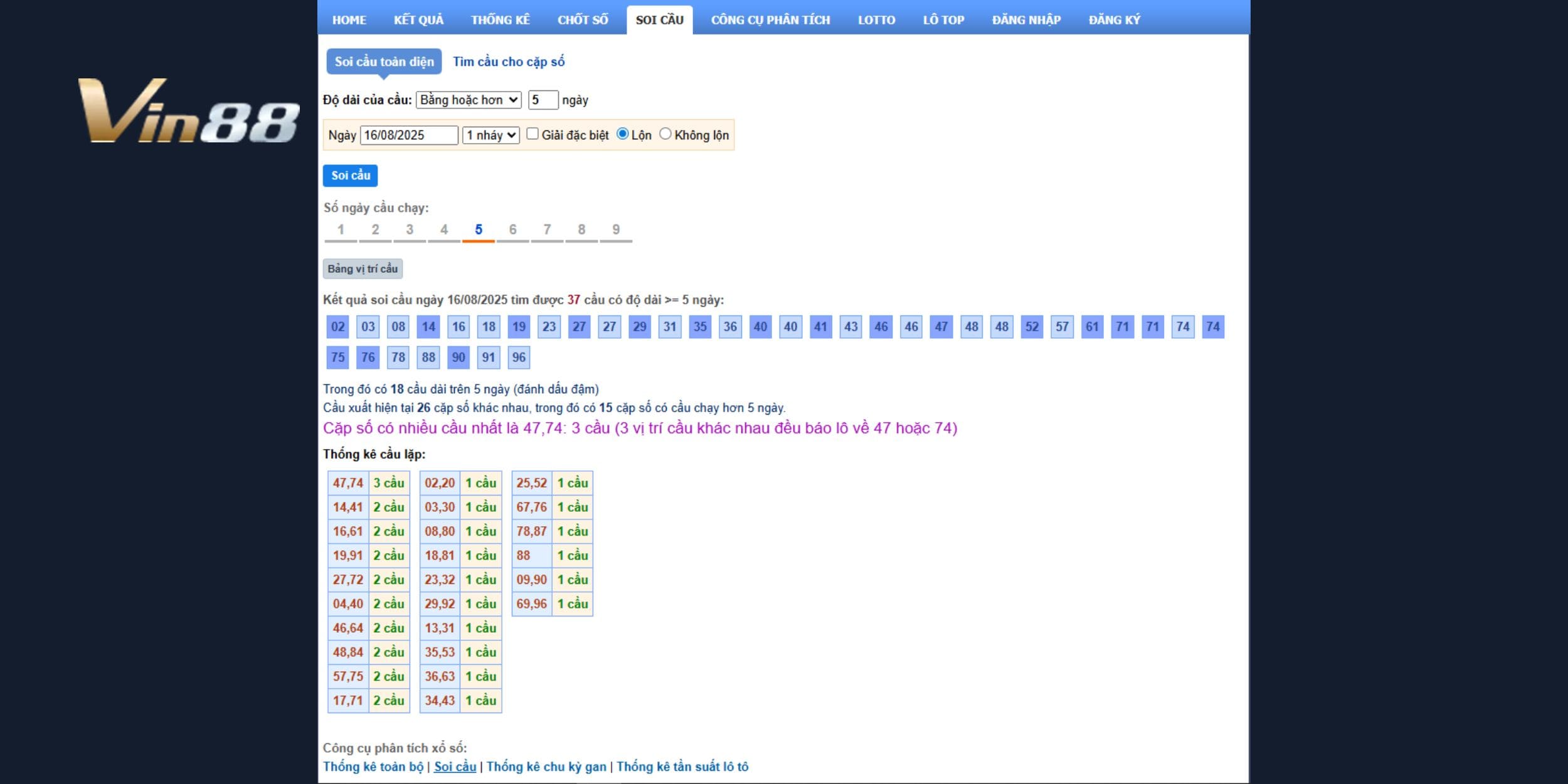Click the 34,43 pair cell
Screen dimensions: 1568x784
[x=440, y=701]
